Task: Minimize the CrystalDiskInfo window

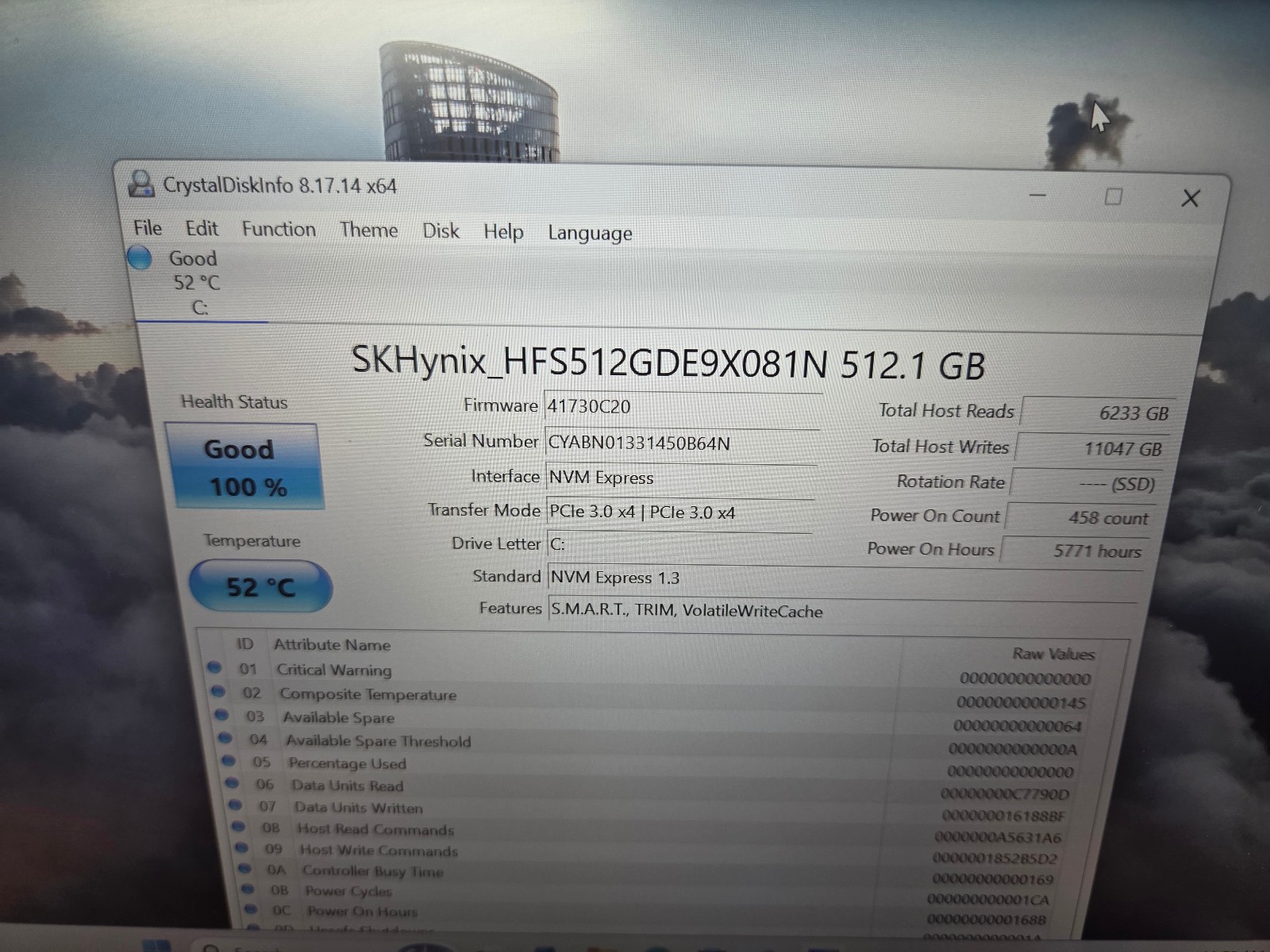Action: [1037, 195]
